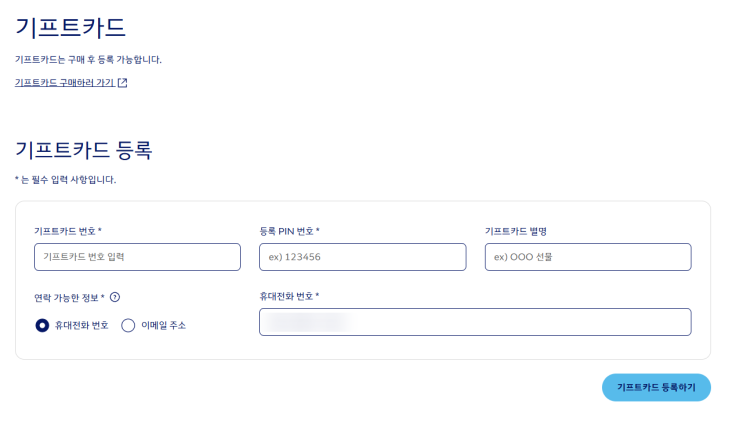Click the 이메일 주소 option label text
This screenshot has height=431, width=743.
[163, 325]
